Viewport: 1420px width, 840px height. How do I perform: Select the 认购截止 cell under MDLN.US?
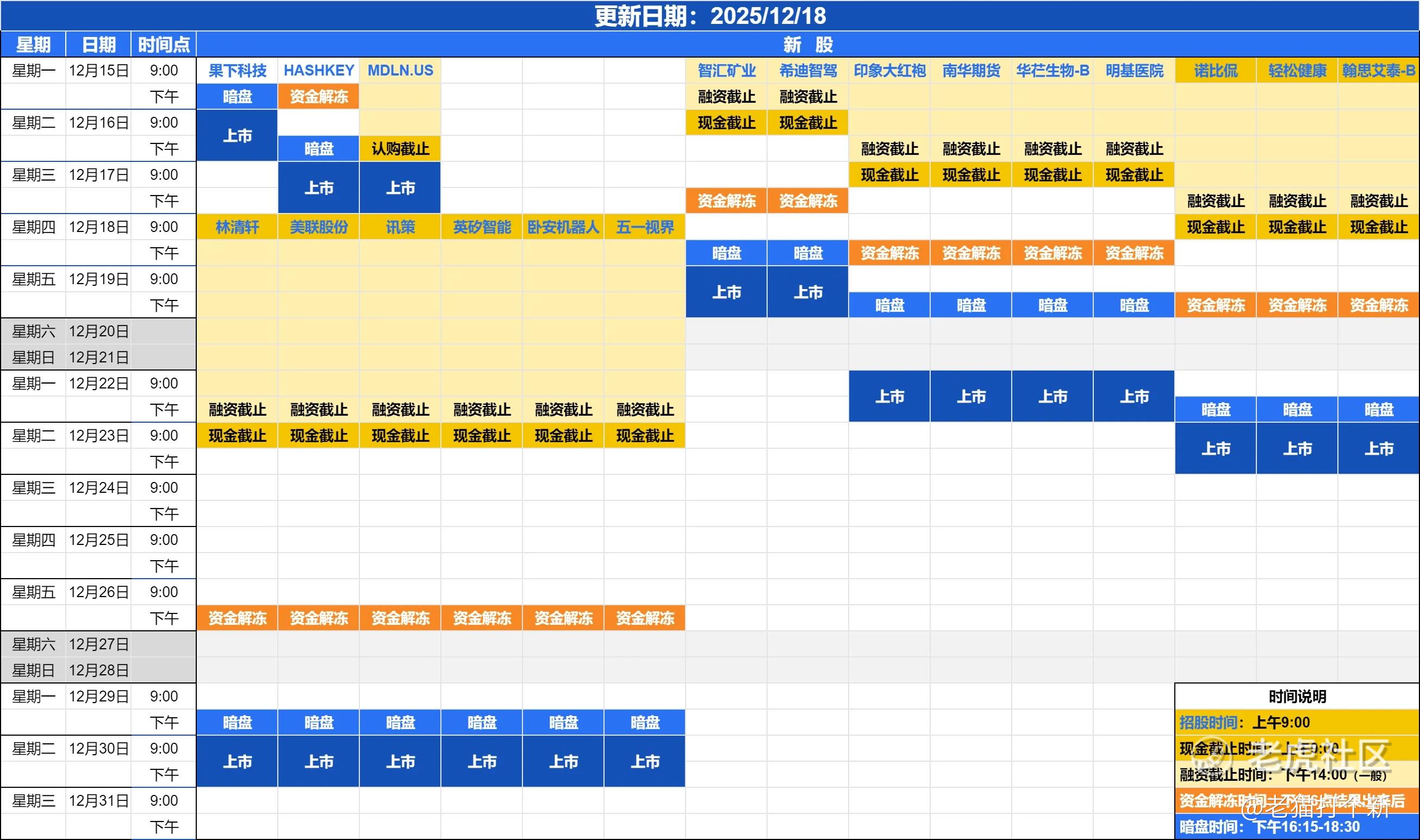(400, 149)
